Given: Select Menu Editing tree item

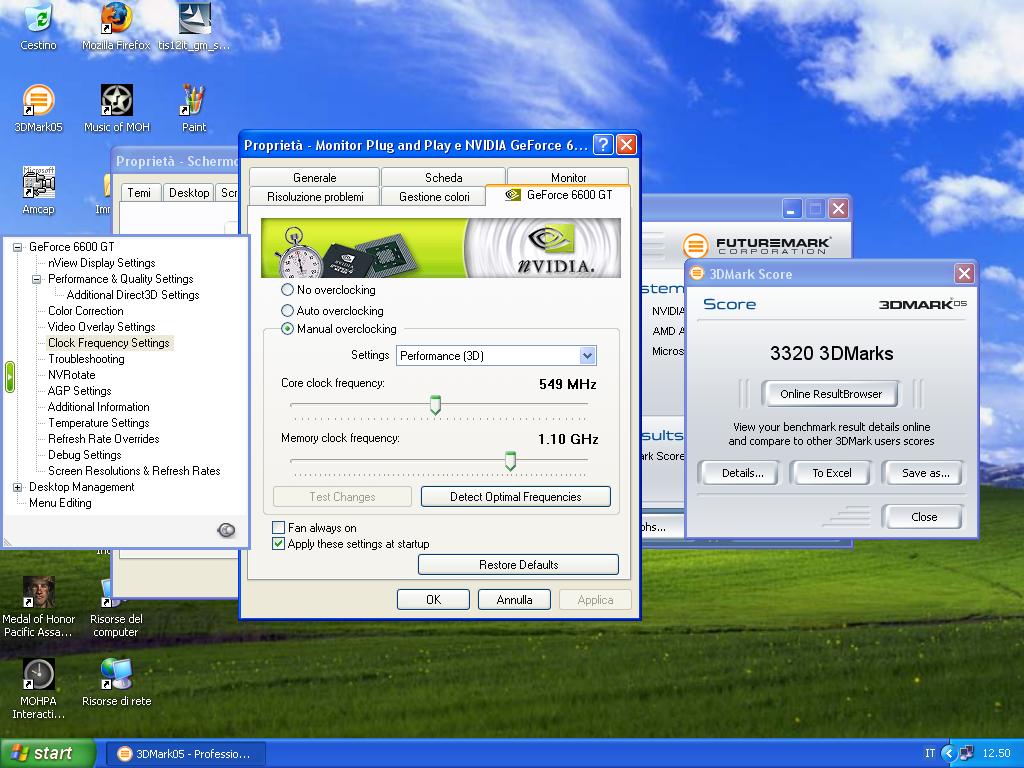Looking at the screenshot, I should (60, 503).
